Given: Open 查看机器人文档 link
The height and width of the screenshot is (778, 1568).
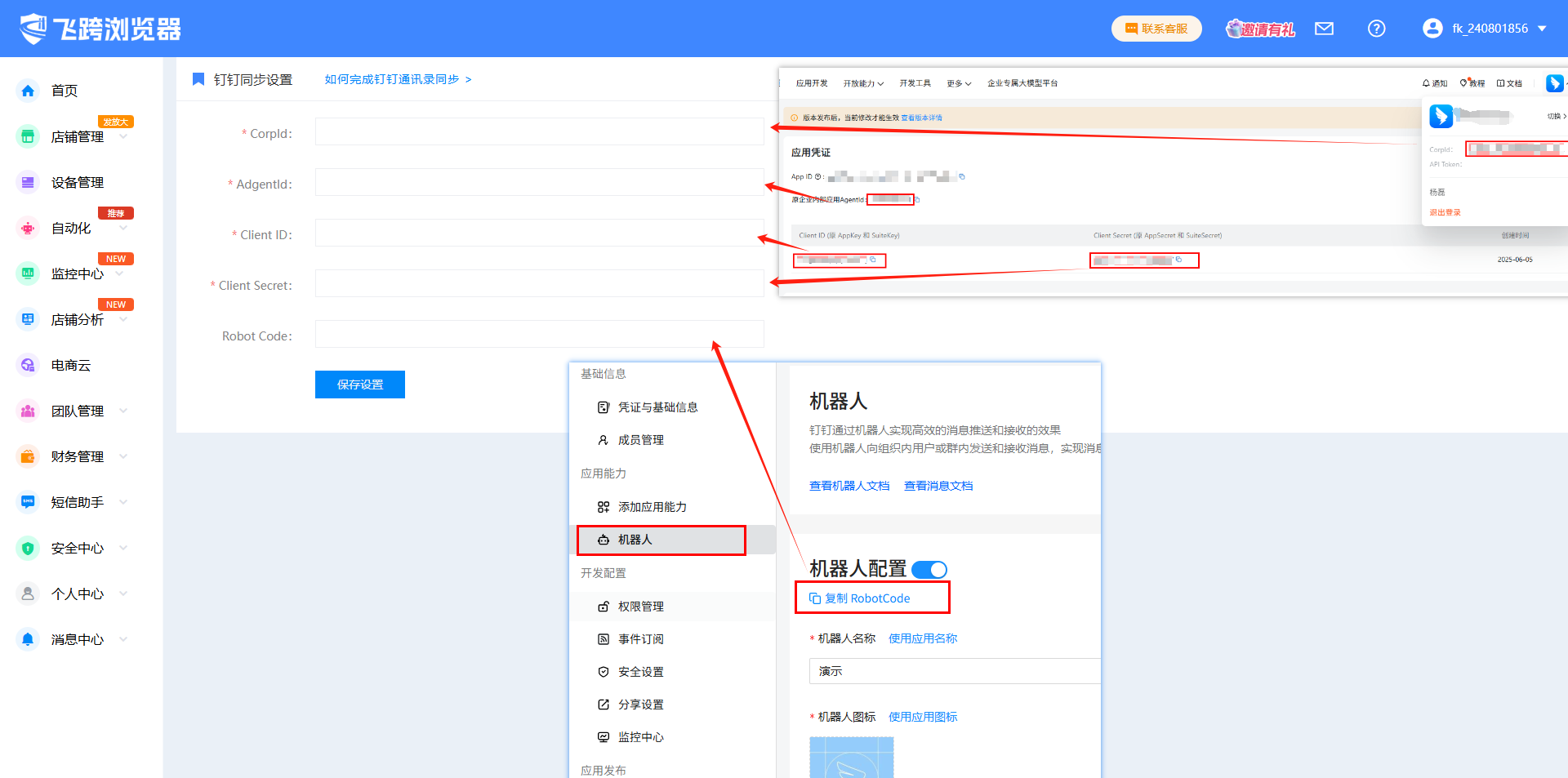Looking at the screenshot, I should pyautogui.click(x=849, y=486).
